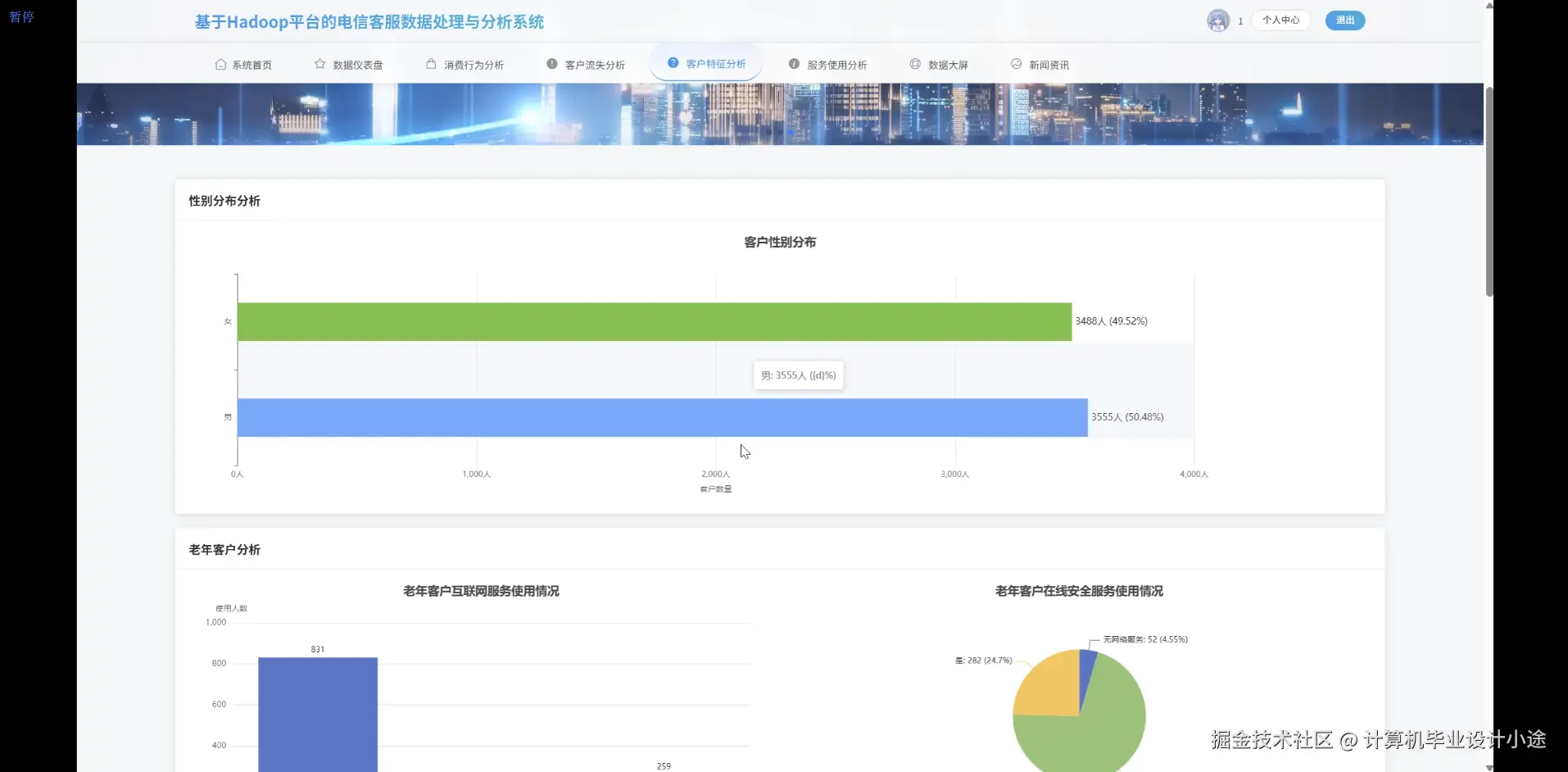Click the 831 bar in internet service chart
Screen dimensions: 1568x772
pos(318,714)
